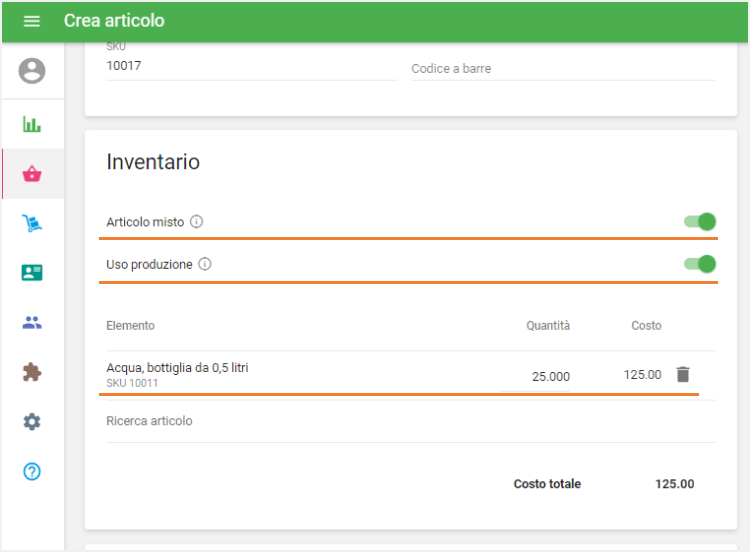The image size is (750, 552).
Task: Click the Crea articolo page title
Action: point(114,21)
